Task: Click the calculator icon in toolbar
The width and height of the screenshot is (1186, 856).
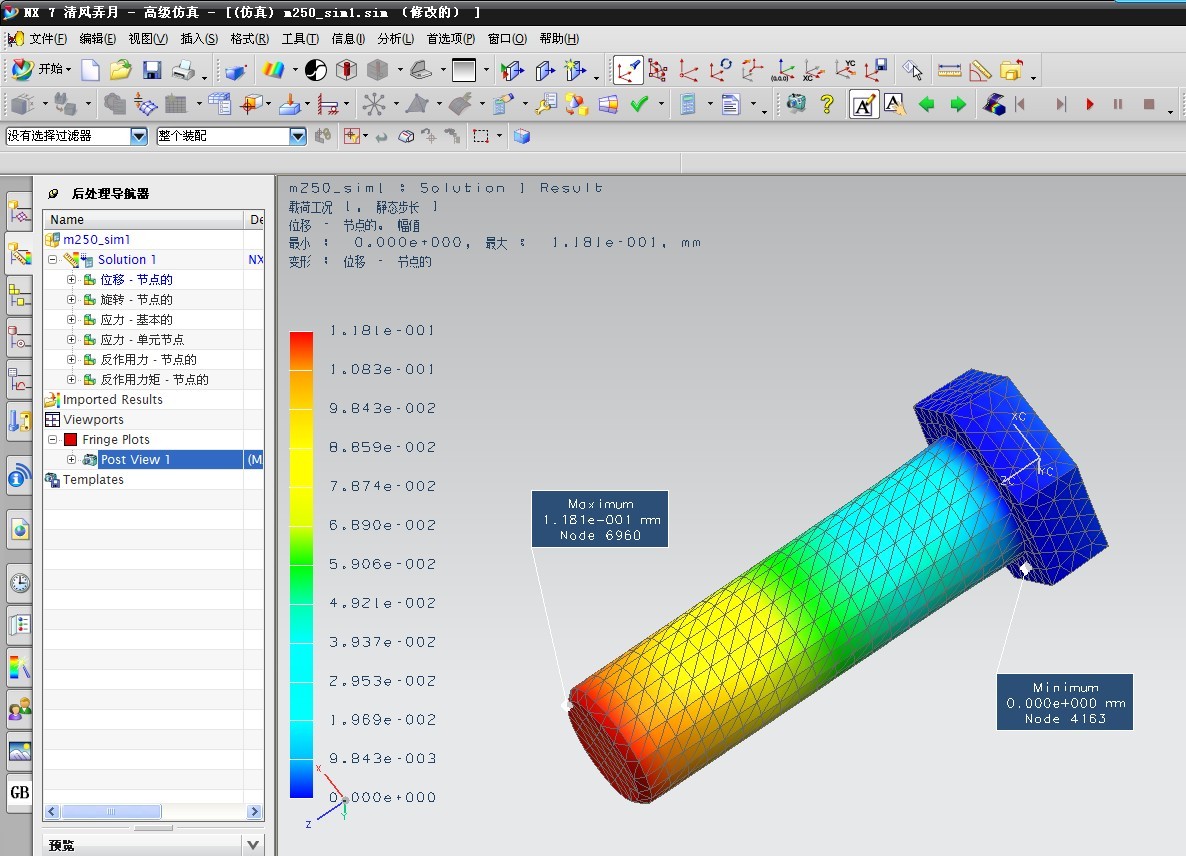Action: pyautogui.click(x=688, y=104)
